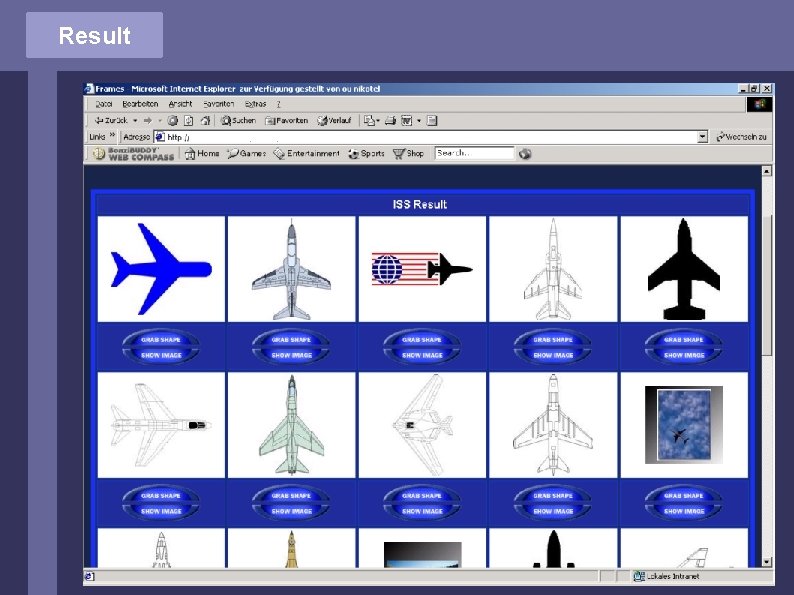Click Games in the Web Compass bar

tap(247, 153)
